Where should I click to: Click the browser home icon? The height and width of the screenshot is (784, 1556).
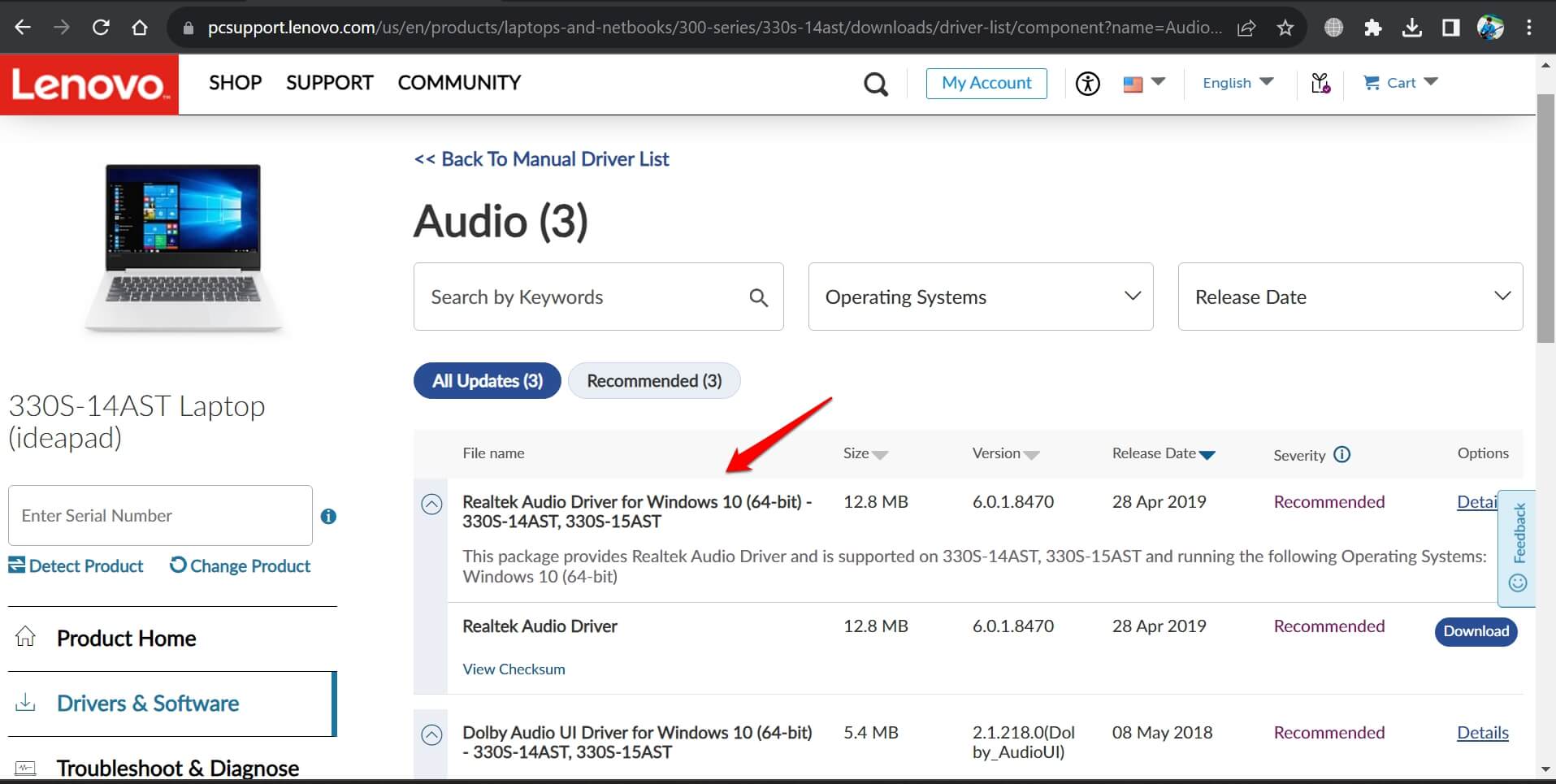140,28
